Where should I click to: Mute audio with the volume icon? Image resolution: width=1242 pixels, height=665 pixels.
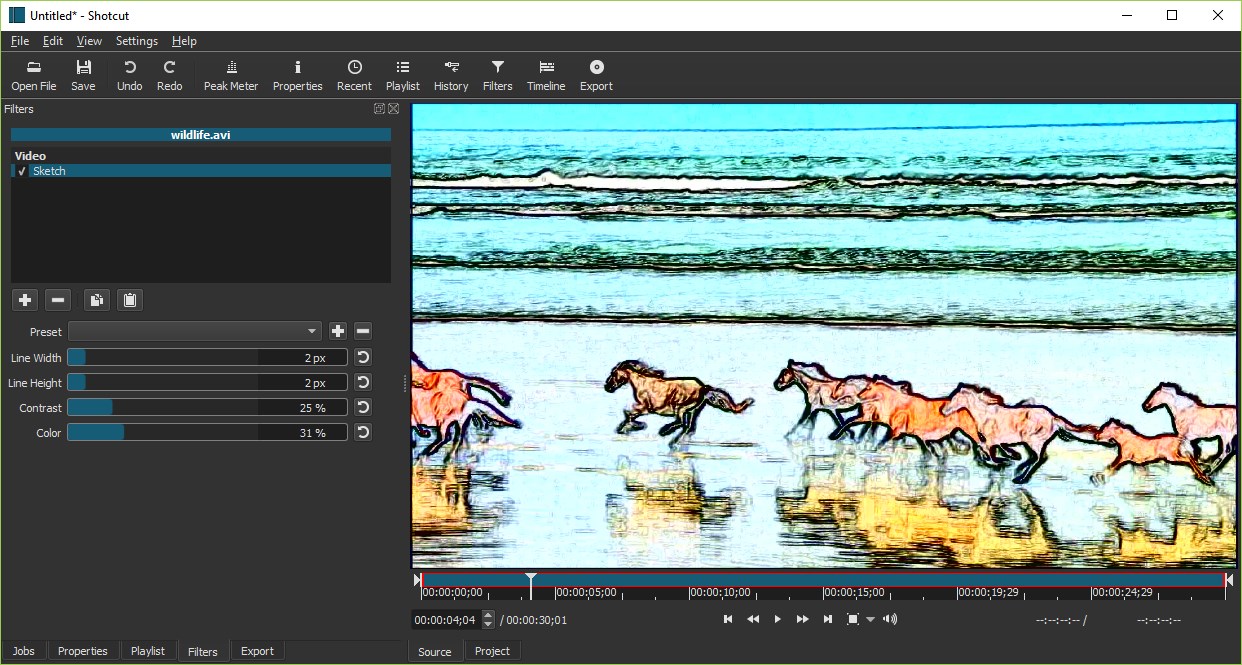pyautogui.click(x=889, y=618)
